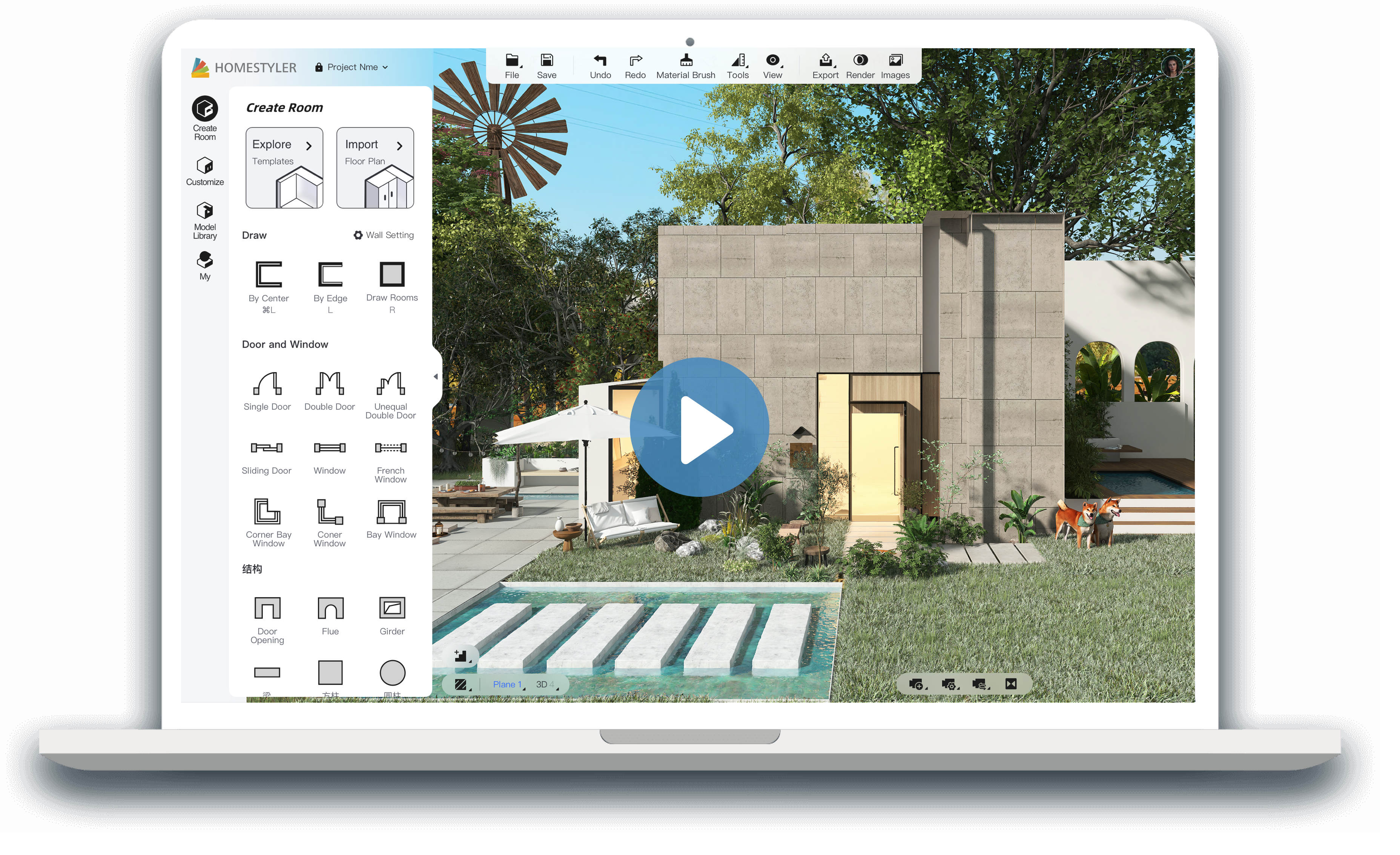Play the preview video
Viewport: 1400px width, 855px height.
(700, 430)
